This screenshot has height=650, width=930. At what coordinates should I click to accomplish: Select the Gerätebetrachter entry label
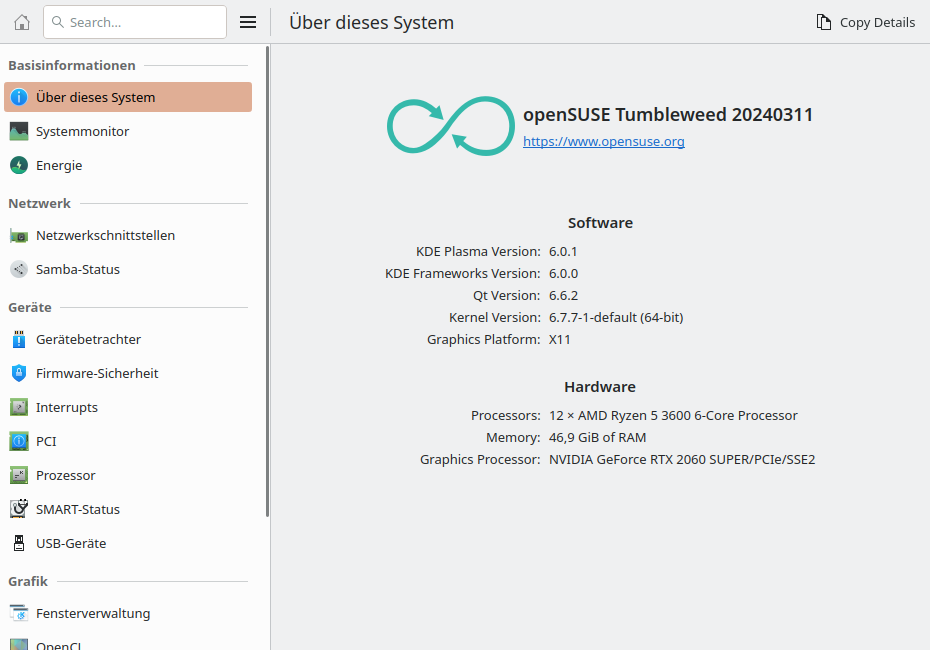[x=88, y=339]
